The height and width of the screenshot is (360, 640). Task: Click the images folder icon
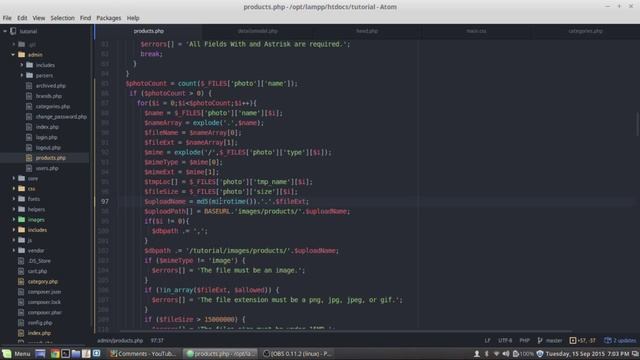pyautogui.click(x=22, y=220)
